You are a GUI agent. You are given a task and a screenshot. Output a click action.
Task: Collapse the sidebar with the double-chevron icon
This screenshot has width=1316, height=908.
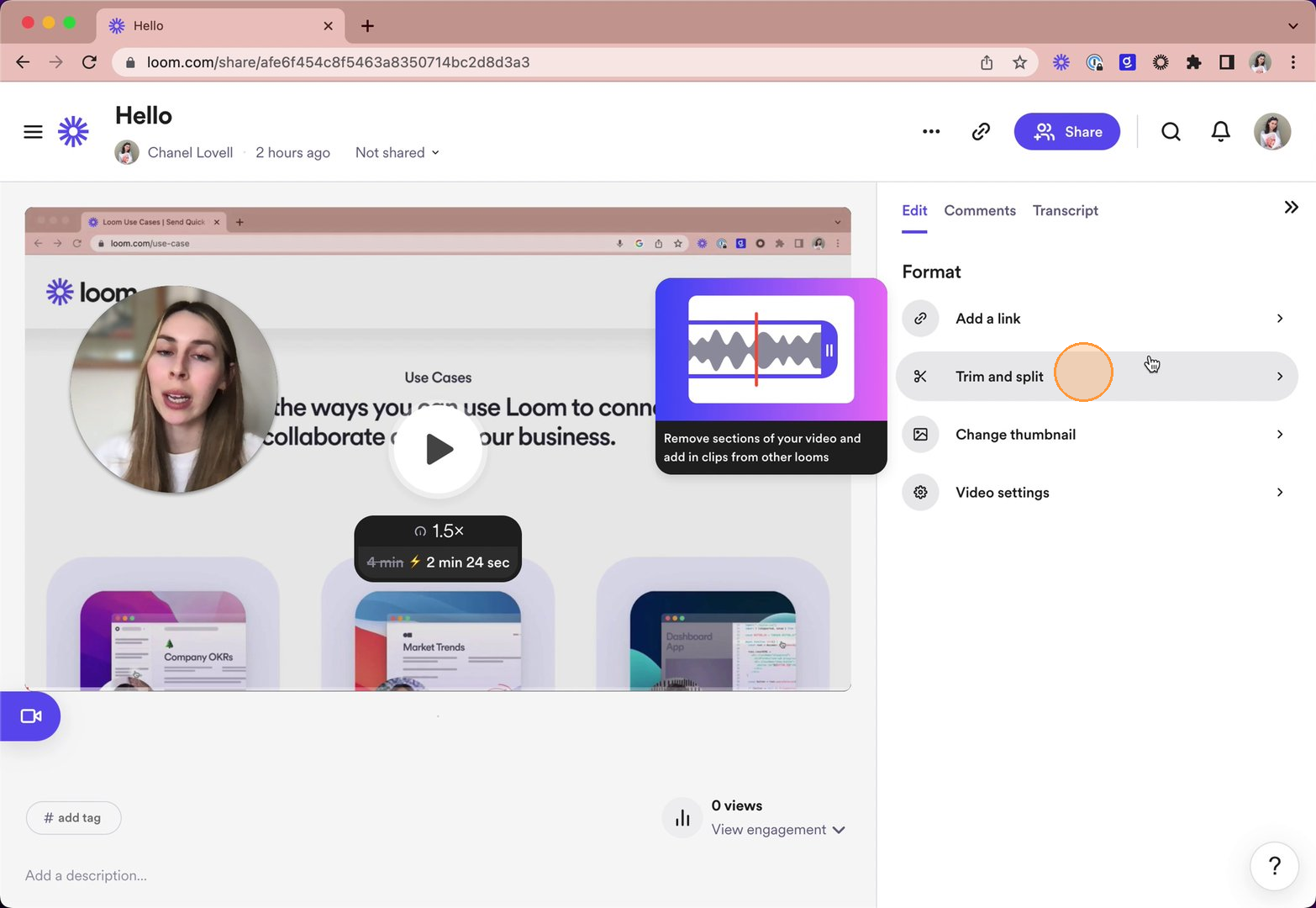(1291, 207)
